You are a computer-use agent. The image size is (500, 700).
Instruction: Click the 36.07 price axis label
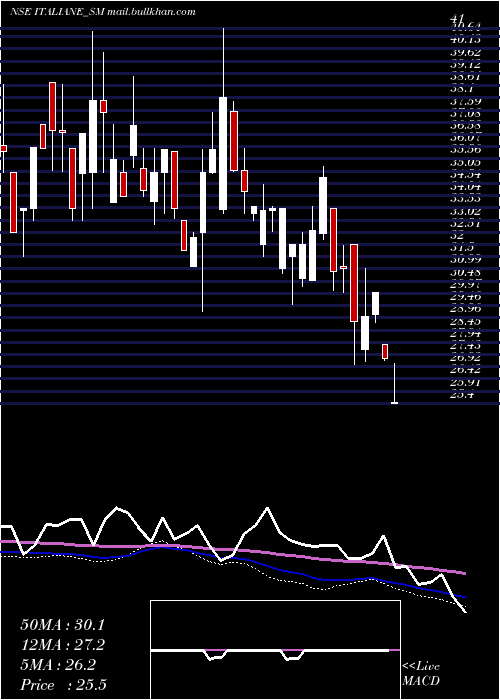466,139
